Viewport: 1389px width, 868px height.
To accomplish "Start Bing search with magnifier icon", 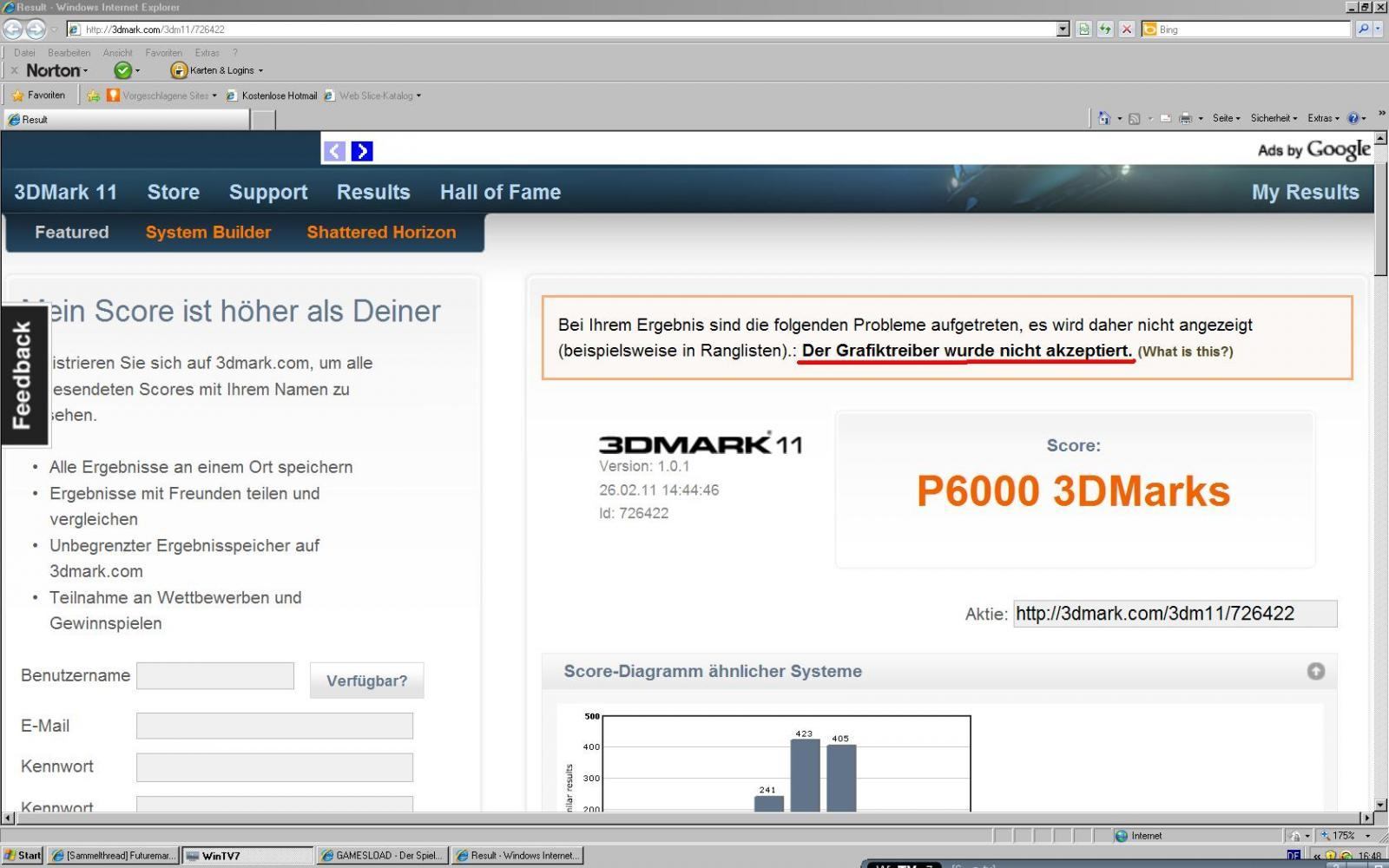I will click(x=1364, y=29).
